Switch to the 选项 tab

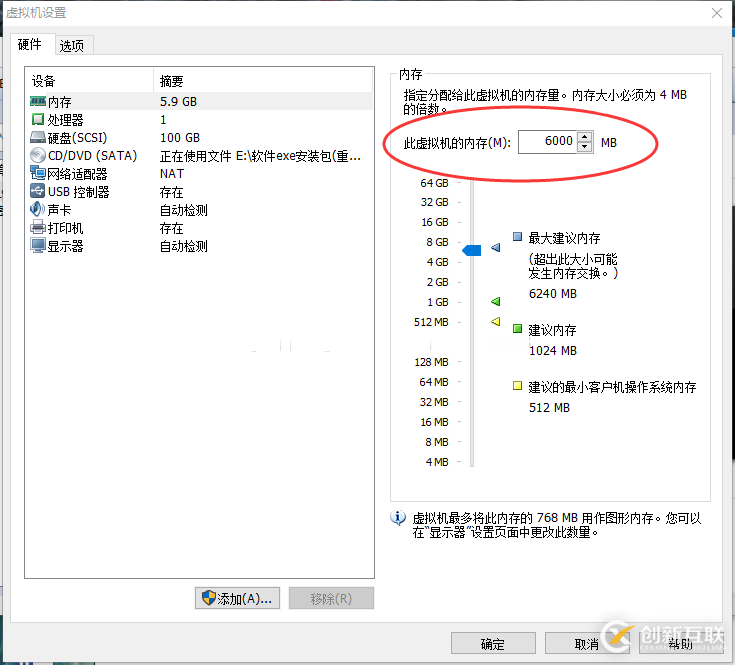[74, 45]
